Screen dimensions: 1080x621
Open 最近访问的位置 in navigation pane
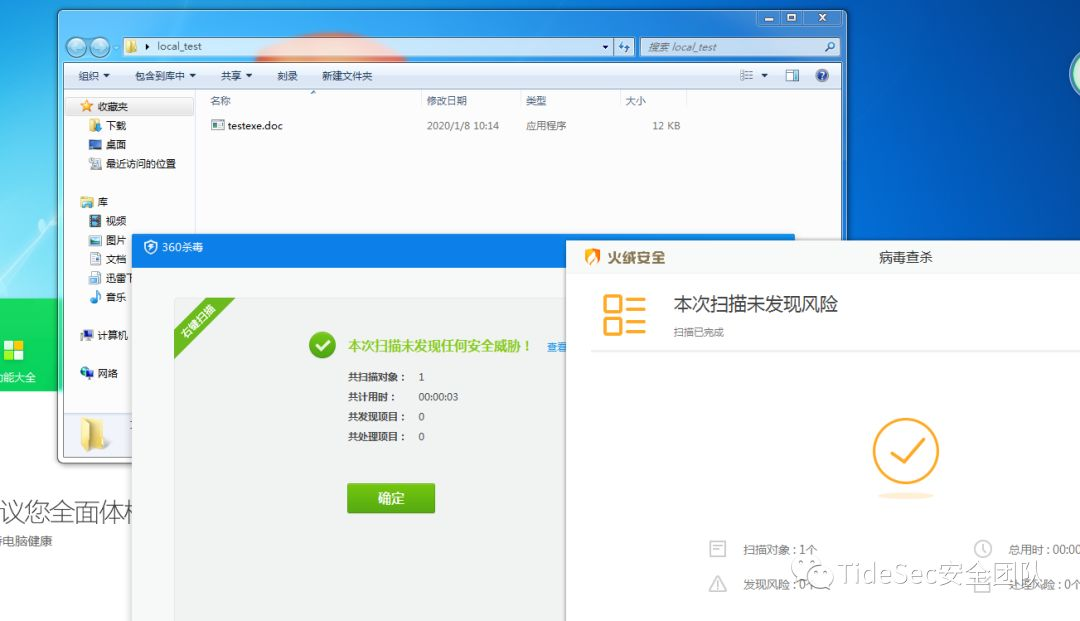(141, 163)
